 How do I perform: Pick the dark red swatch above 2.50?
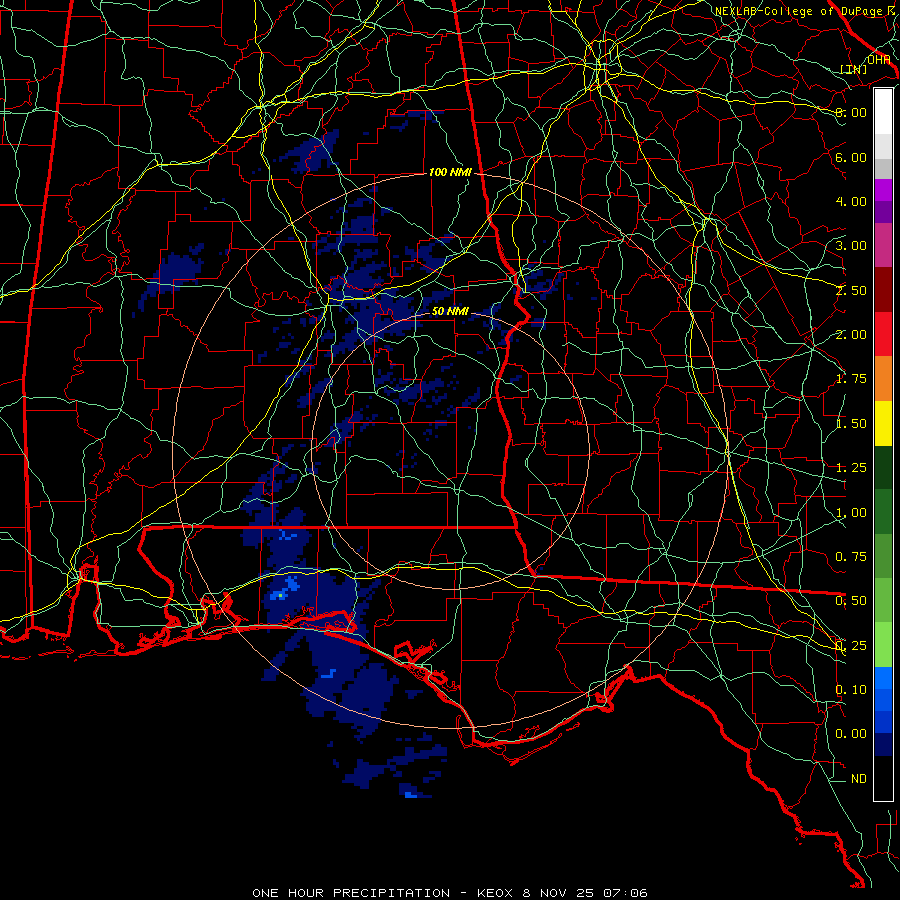click(x=883, y=290)
